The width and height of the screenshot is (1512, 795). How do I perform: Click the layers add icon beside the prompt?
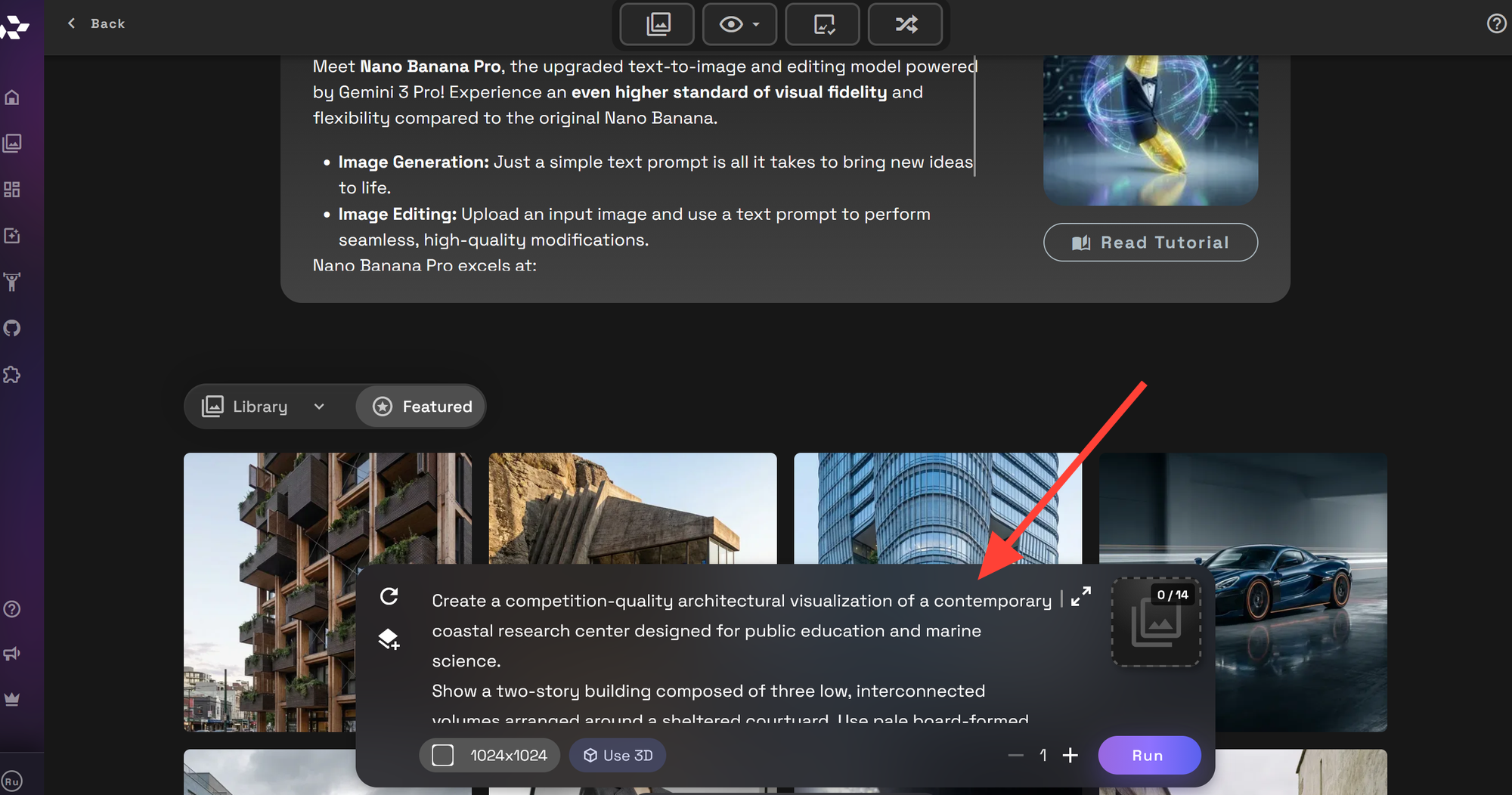coord(389,639)
